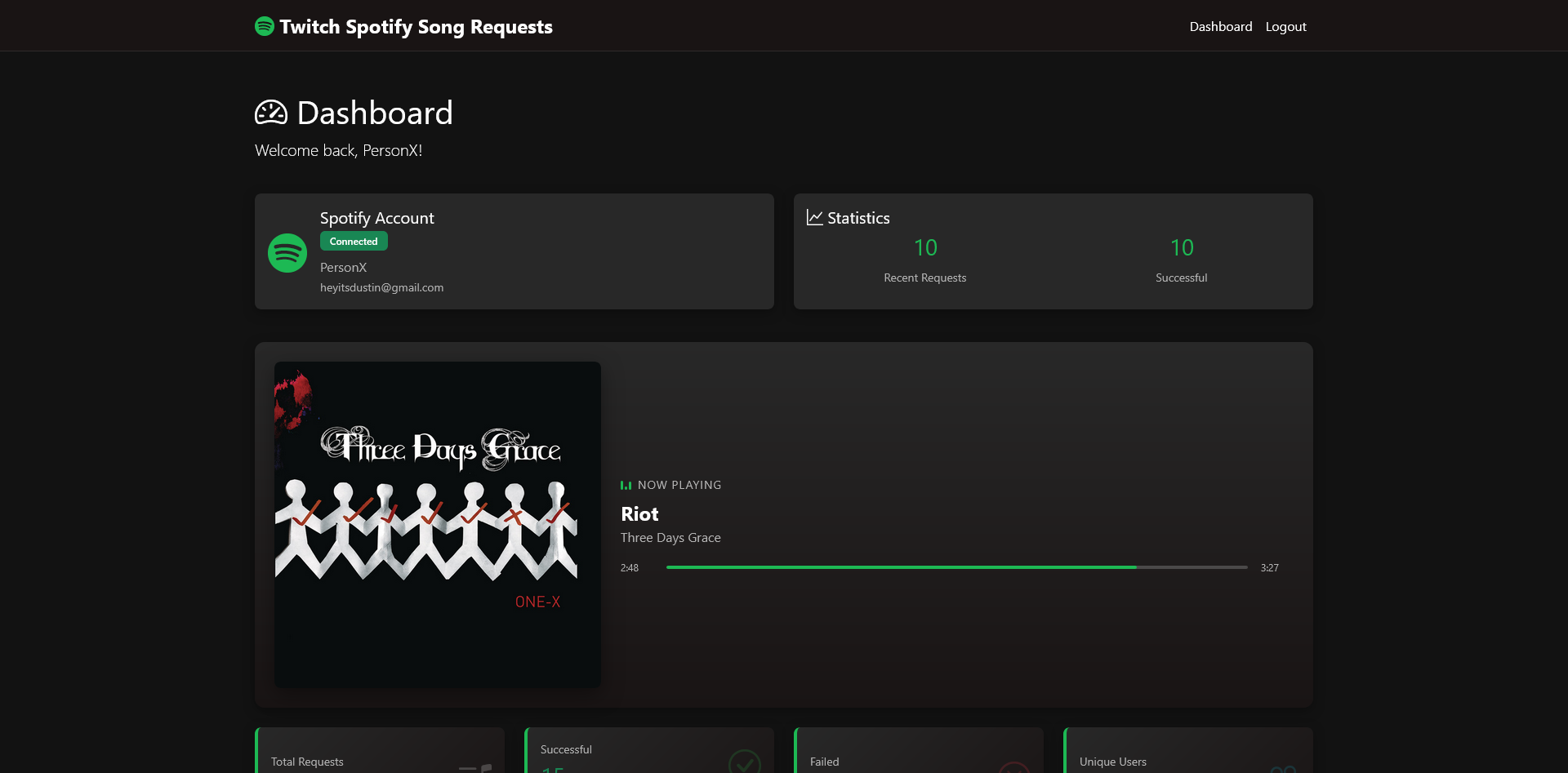Image resolution: width=1568 pixels, height=773 pixels.
Task: Click the Now Playing equalizer icon
Action: coord(626,485)
